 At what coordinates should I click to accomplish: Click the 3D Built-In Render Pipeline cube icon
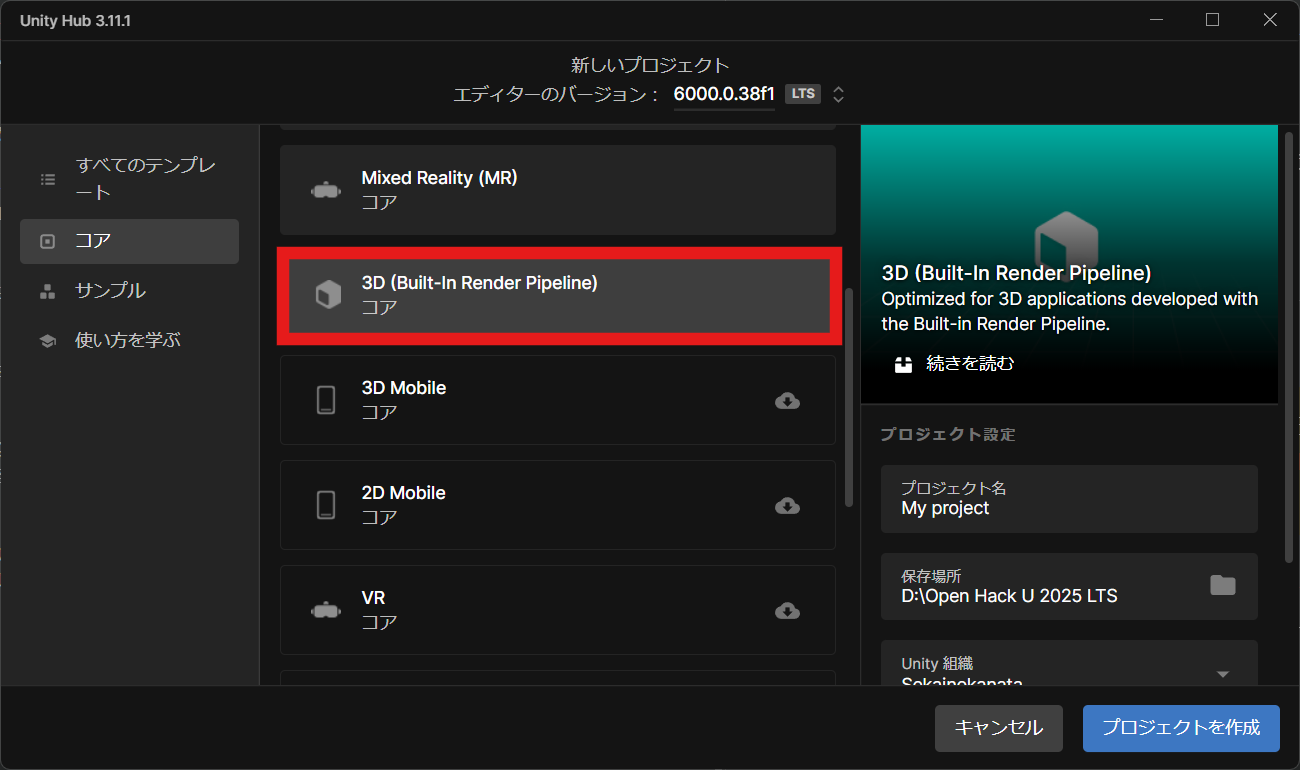coord(328,295)
